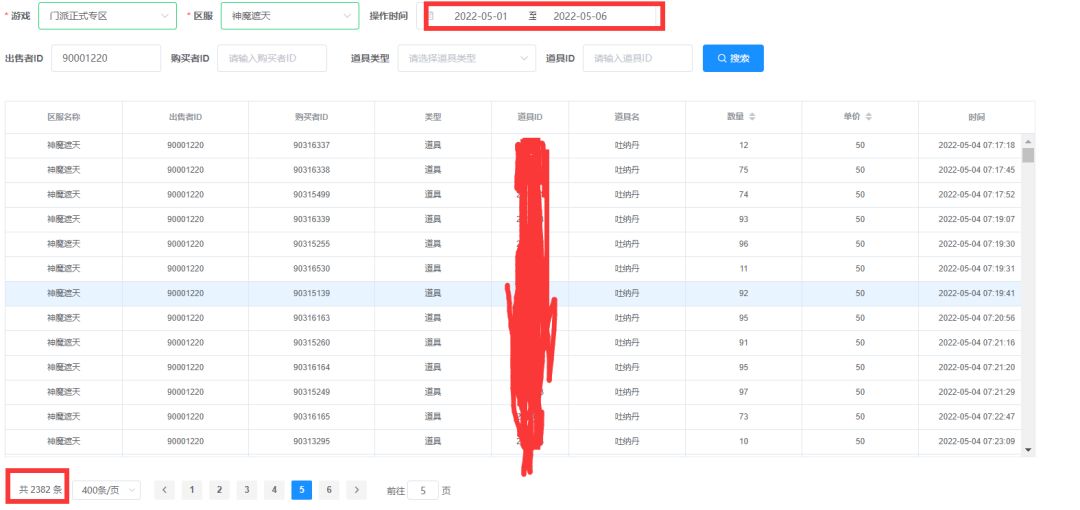Click the 单价 column sort arrows
Viewport: 1080px width, 510px height.
869,117
